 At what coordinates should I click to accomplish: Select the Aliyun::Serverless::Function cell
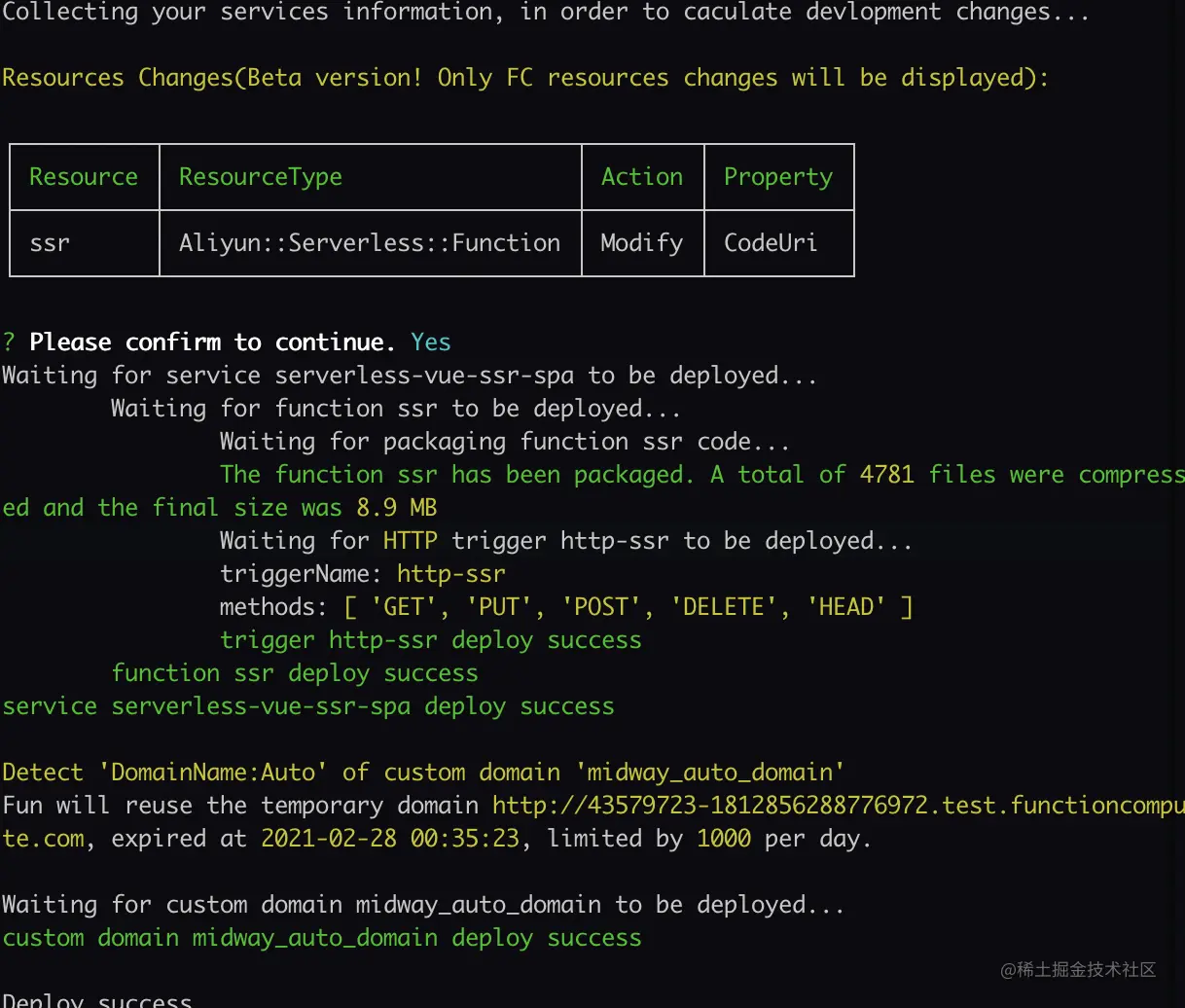[370, 243]
